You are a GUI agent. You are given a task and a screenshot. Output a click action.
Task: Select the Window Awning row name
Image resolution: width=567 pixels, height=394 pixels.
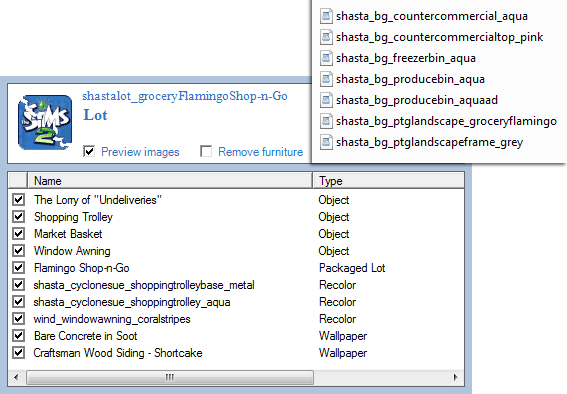point(72,251)
